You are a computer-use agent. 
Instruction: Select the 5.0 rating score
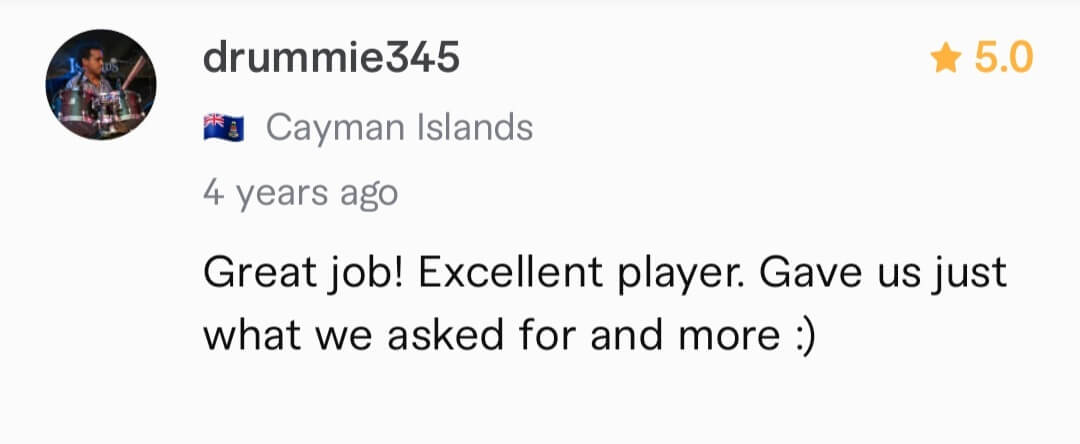coord(1004,58)
